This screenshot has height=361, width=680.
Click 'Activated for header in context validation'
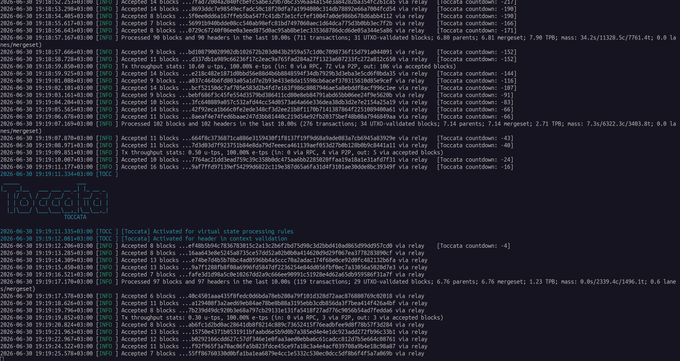[220, 239]
